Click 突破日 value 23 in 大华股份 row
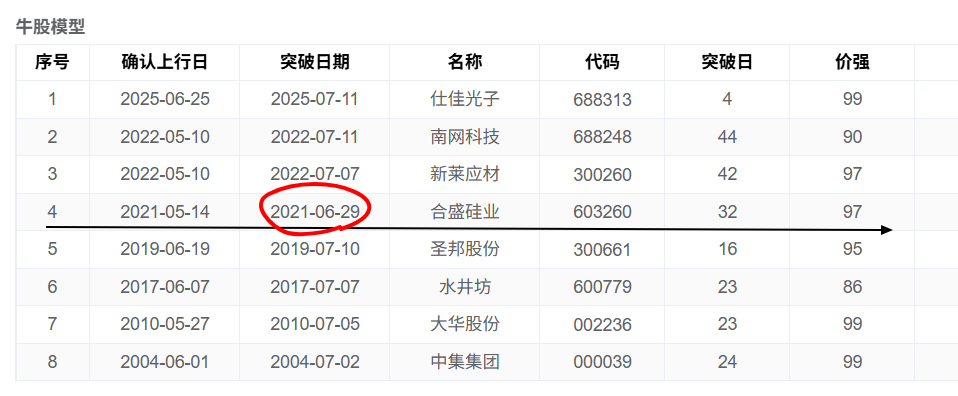This screenshot has width=958, height=396. 727,324
